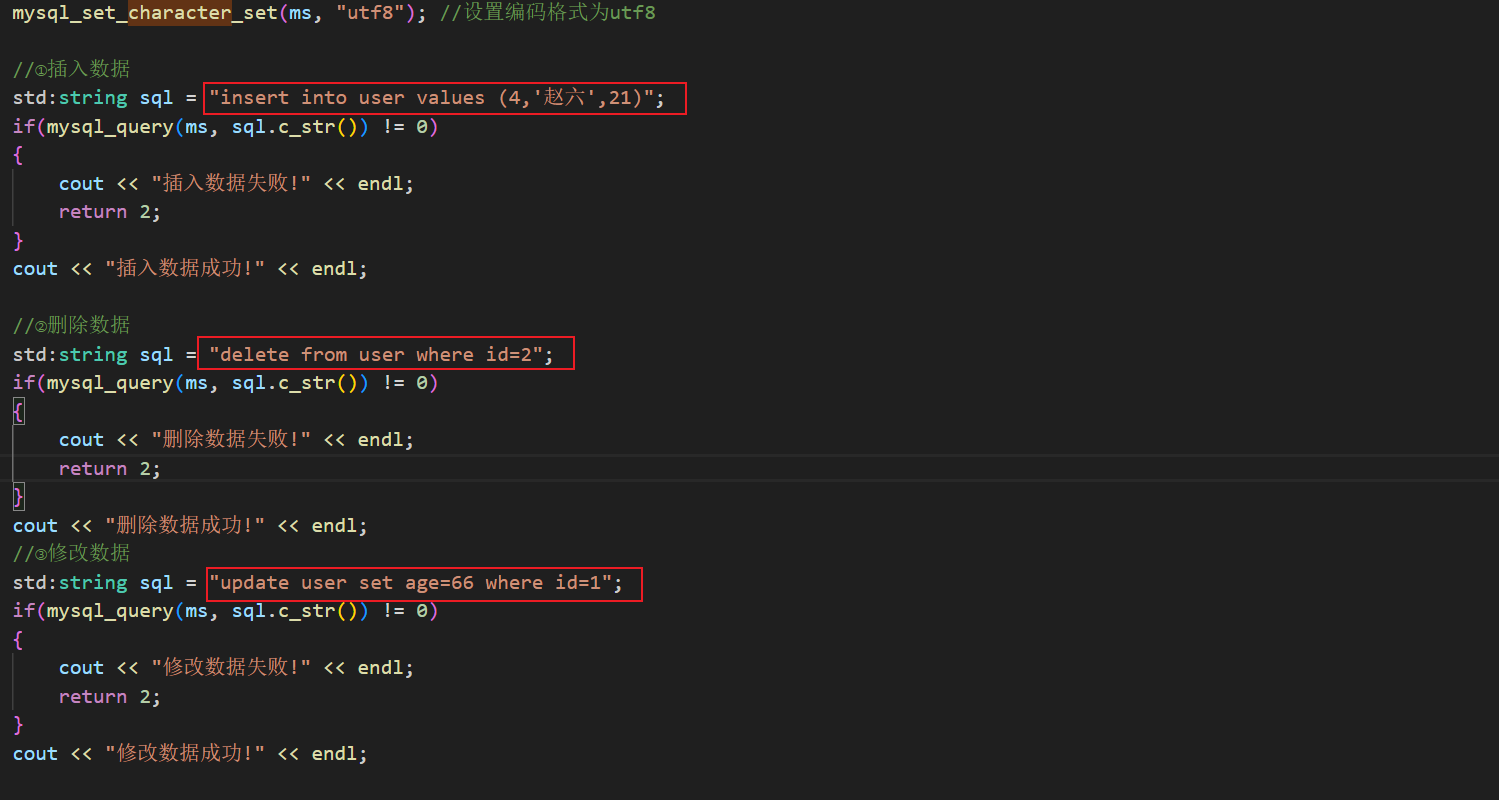Click the delete from user SQL string
This screenshot has height=800, width=1499.
click(x=375, y=355)
